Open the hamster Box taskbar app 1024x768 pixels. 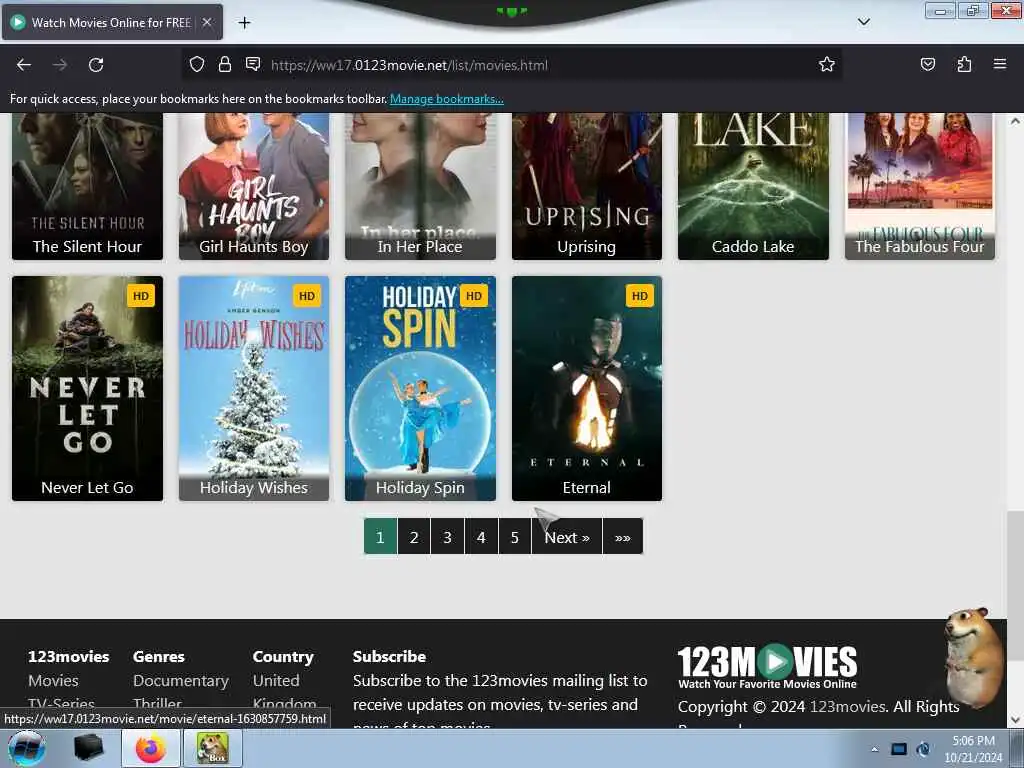[x=213, y=748]
